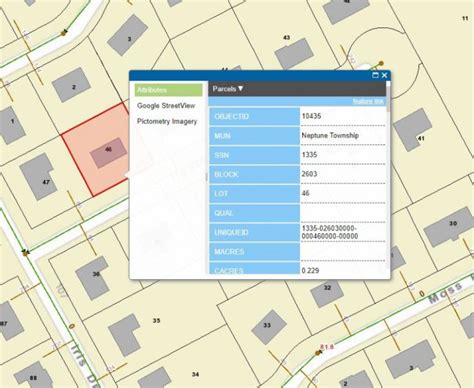Click building on parcel 43

(294, 54)
